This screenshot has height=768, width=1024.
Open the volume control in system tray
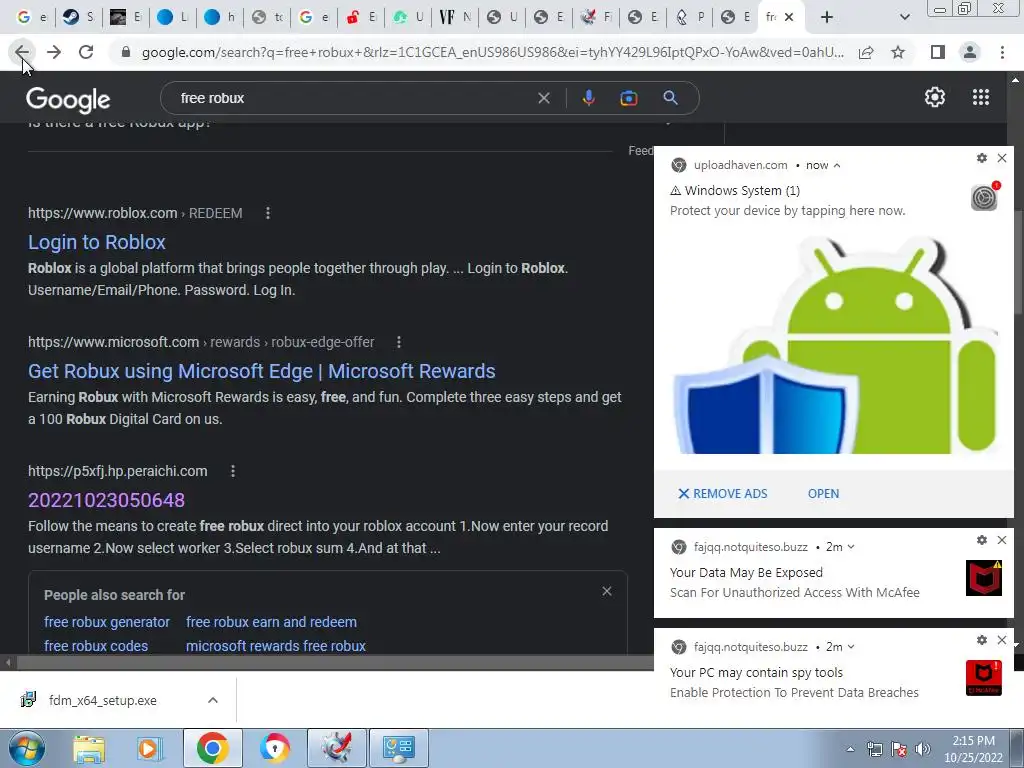point(923,749)
